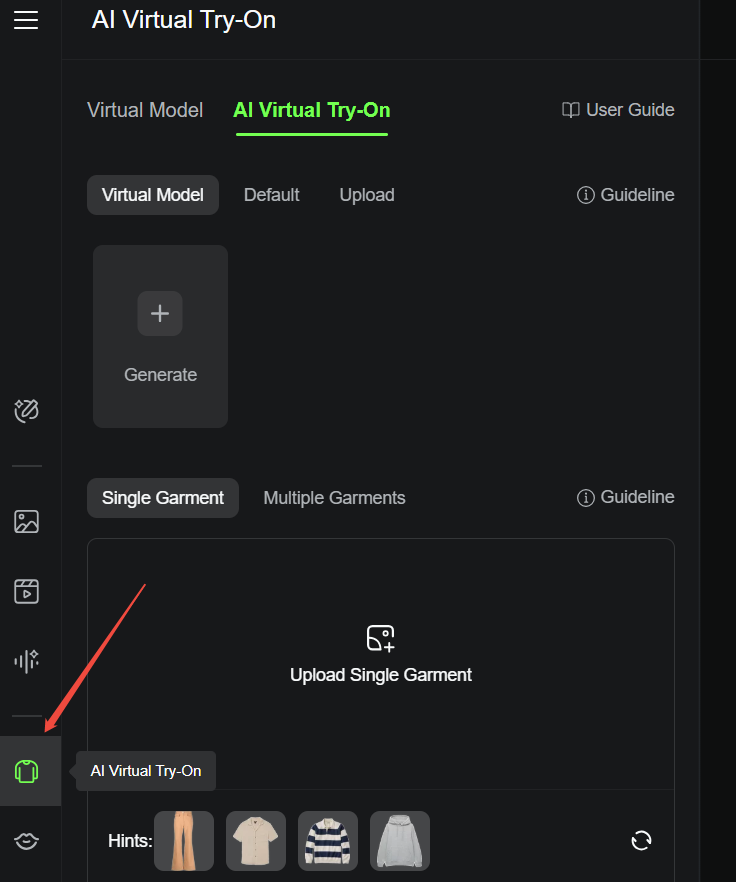736x882 pixels.
Task: Open the hamburger menu
Action: click(x=26, y=20)
